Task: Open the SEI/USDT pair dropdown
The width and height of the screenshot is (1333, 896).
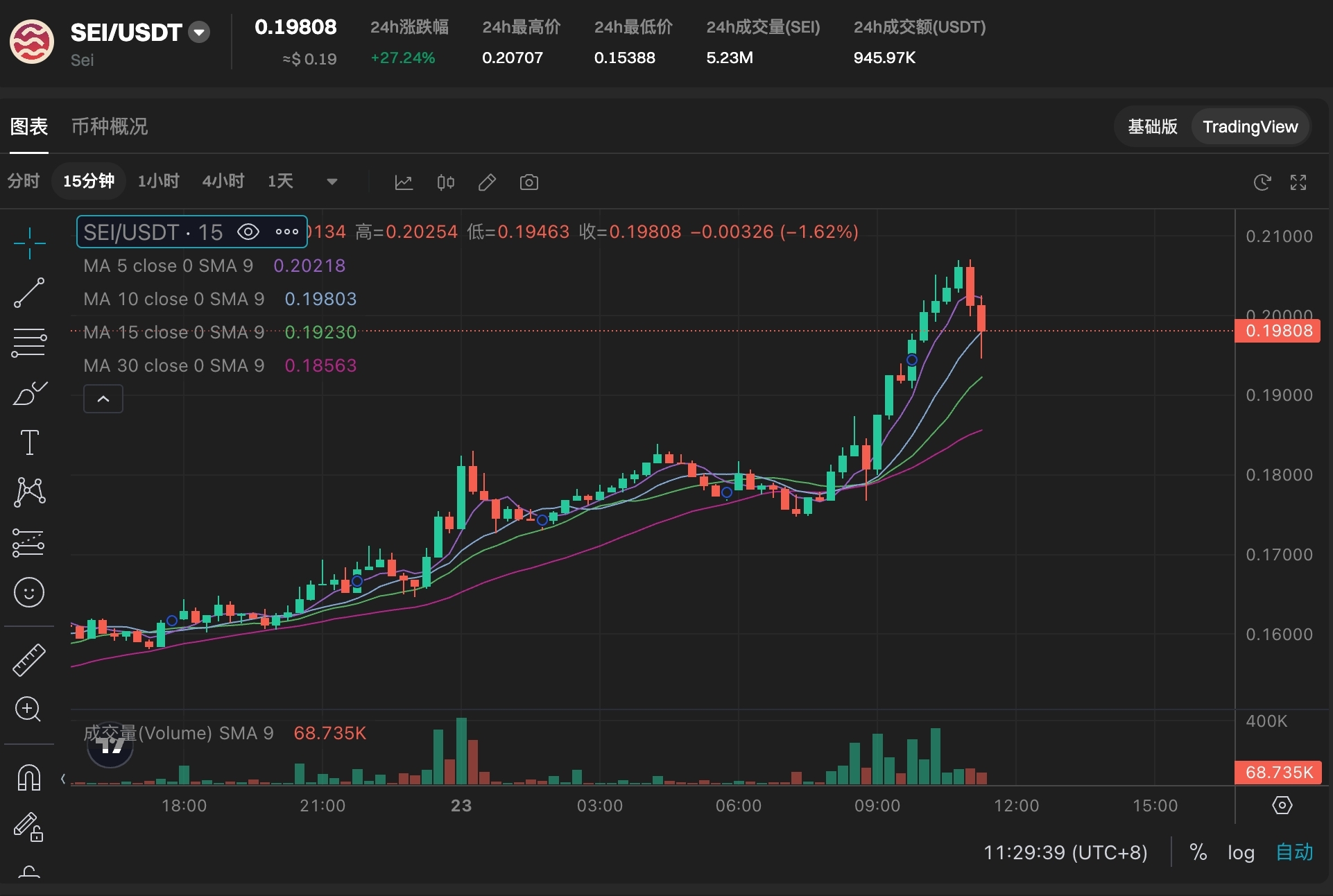Action: coord(200,32)
